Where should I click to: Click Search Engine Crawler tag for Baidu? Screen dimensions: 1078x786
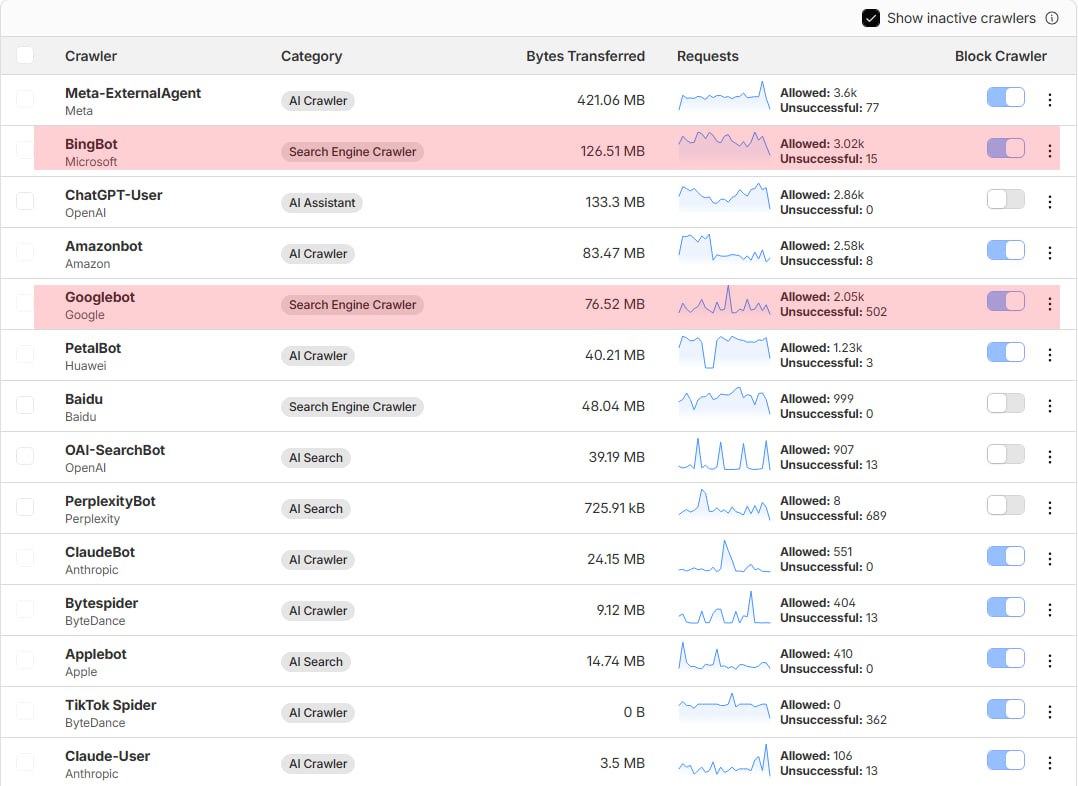pyautogui.click(x=352, y=407)
